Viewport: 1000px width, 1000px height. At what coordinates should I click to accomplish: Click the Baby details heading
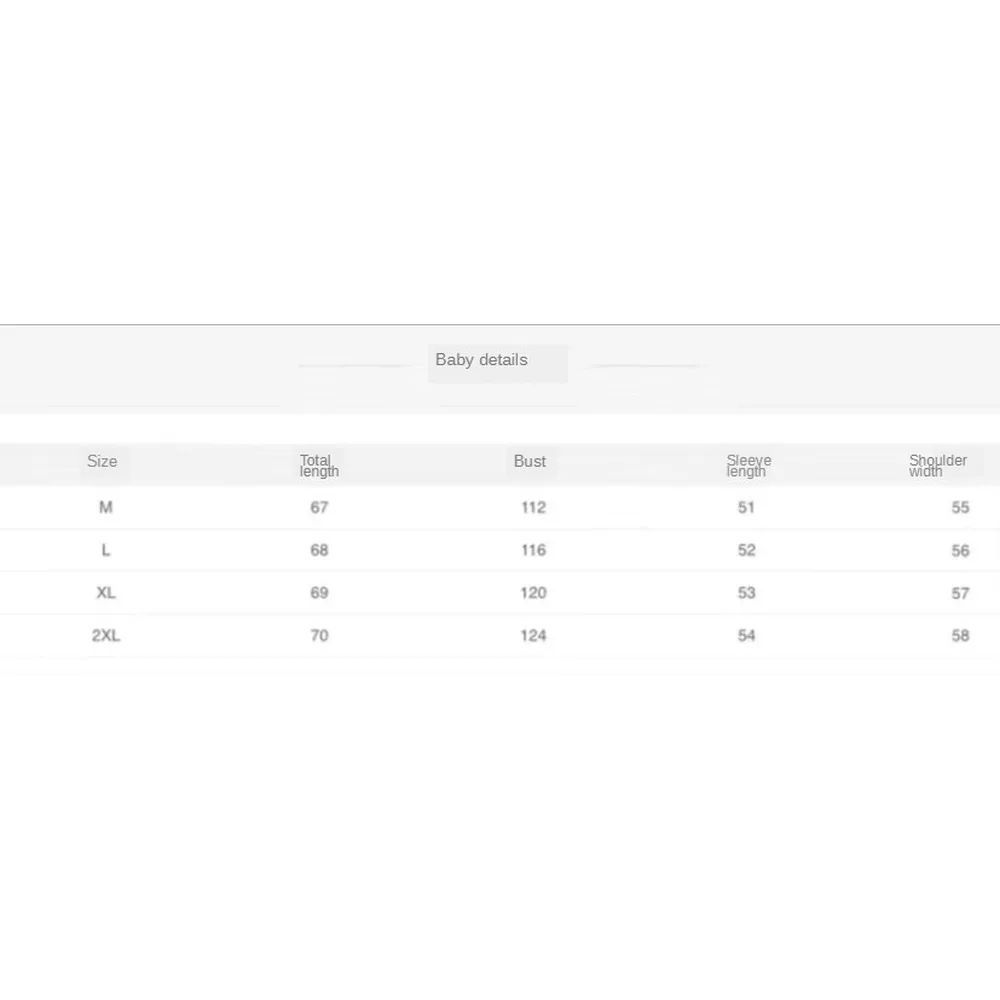click(x=481, y=360)
